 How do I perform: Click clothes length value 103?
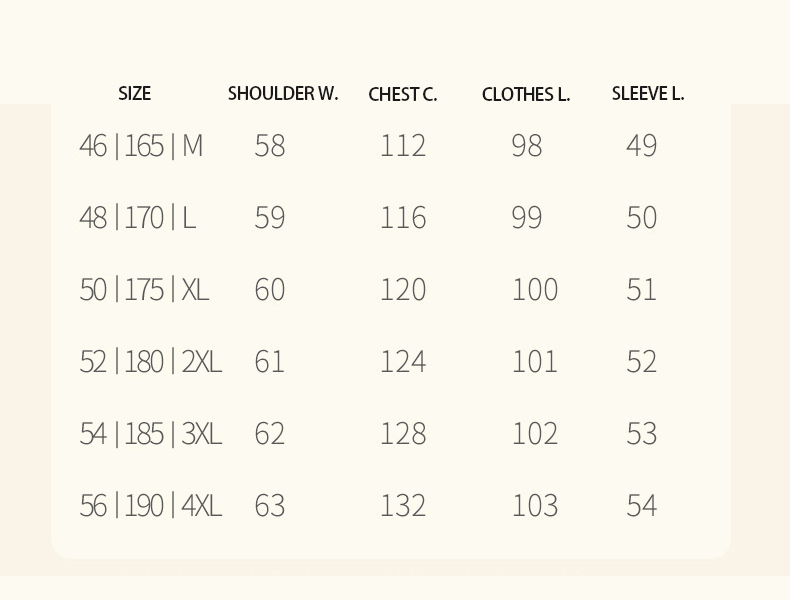(x=535, y=506)
